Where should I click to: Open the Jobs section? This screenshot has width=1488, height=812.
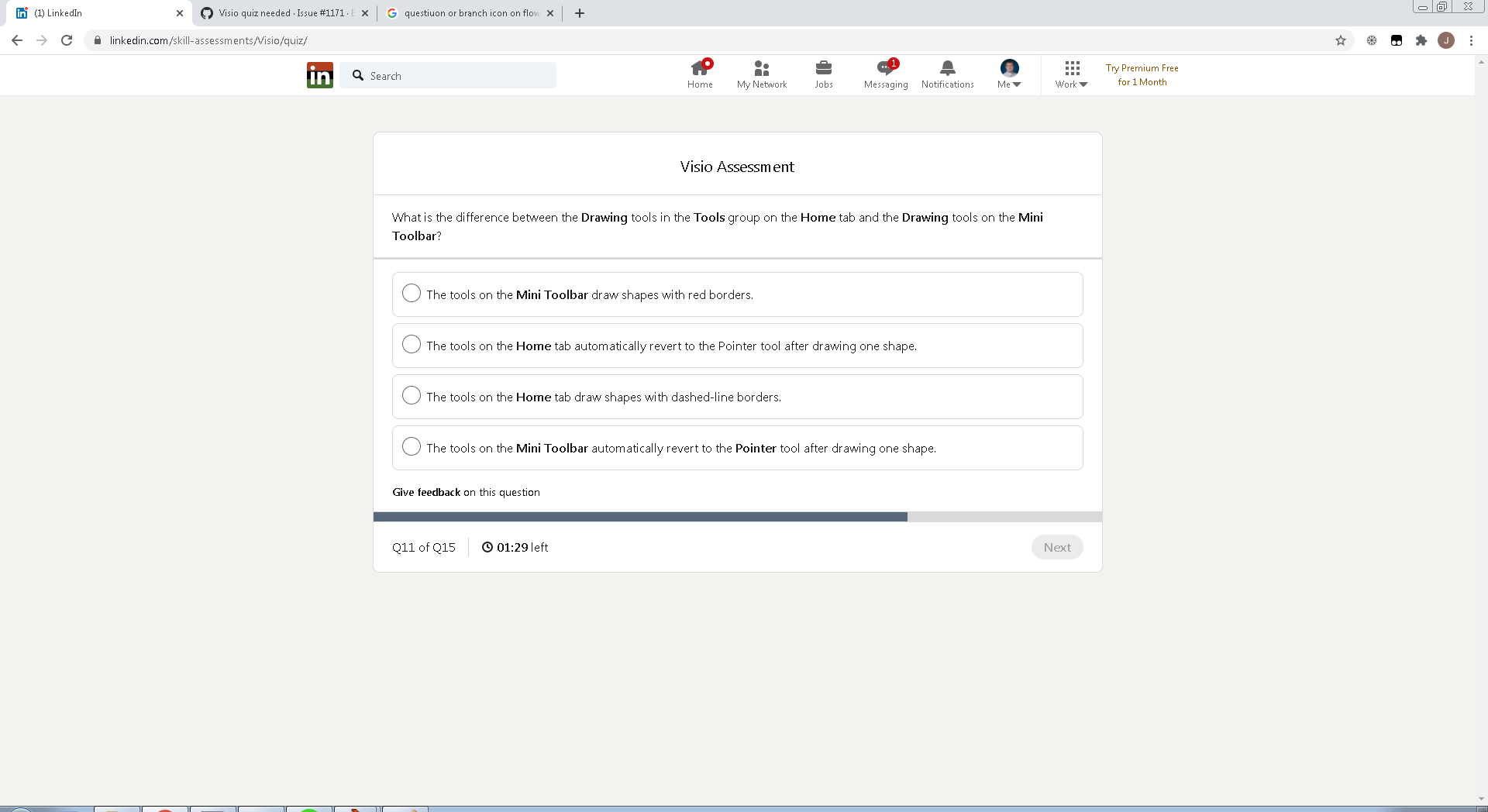[x=823, y=74]
